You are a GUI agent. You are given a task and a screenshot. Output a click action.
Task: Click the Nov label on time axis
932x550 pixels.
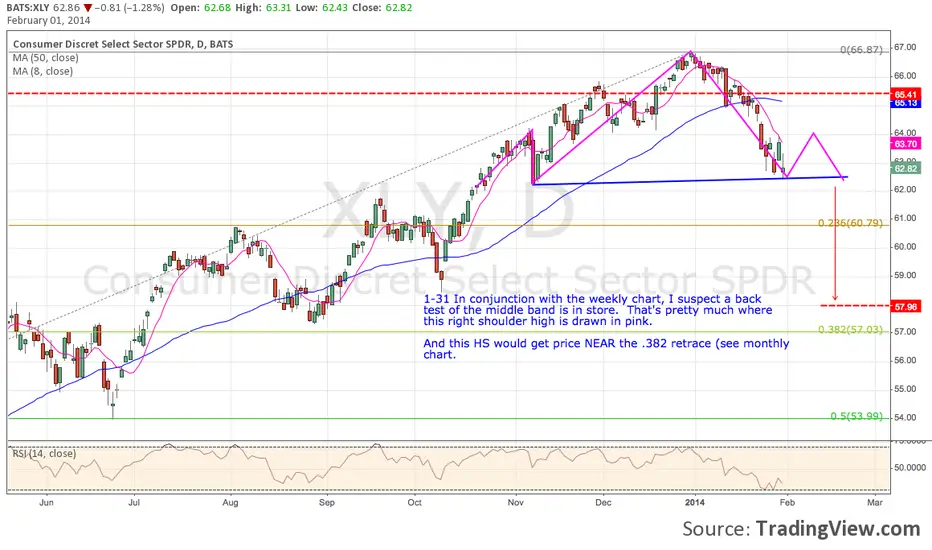click(x=515, y=502)
